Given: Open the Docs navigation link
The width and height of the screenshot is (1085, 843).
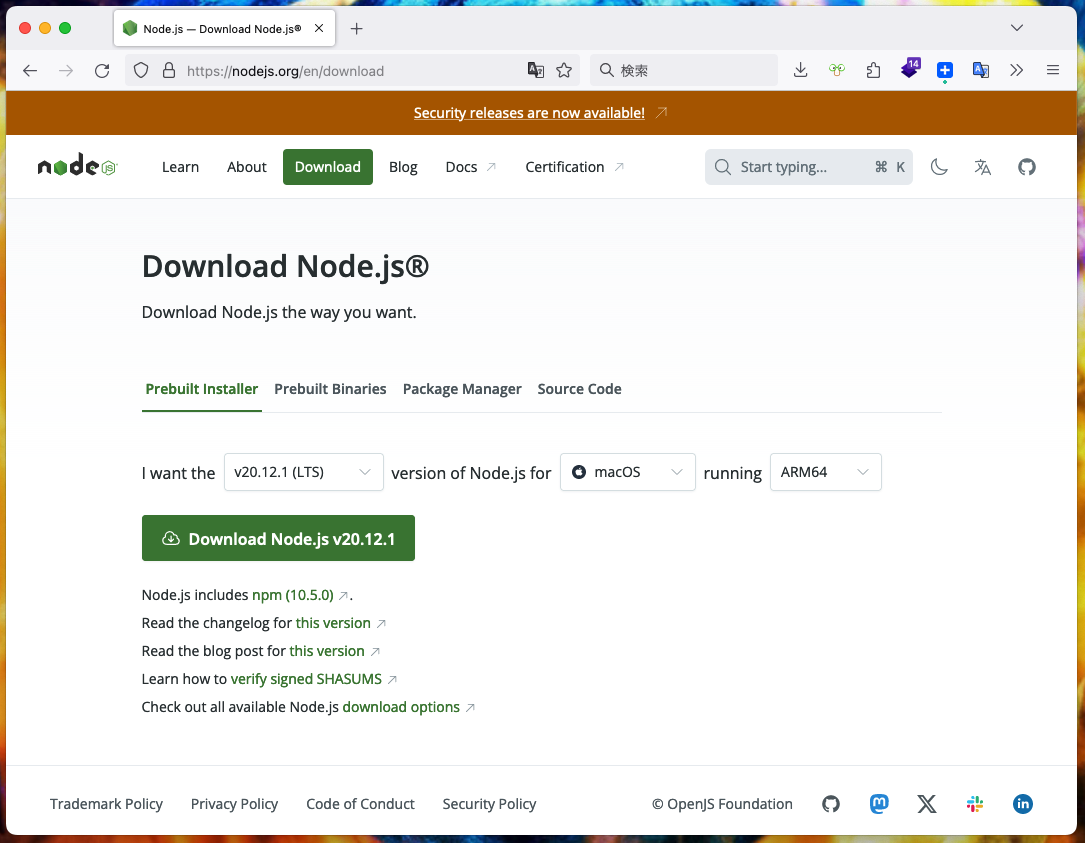Looking at the screenshot, I should click(471, 167).
